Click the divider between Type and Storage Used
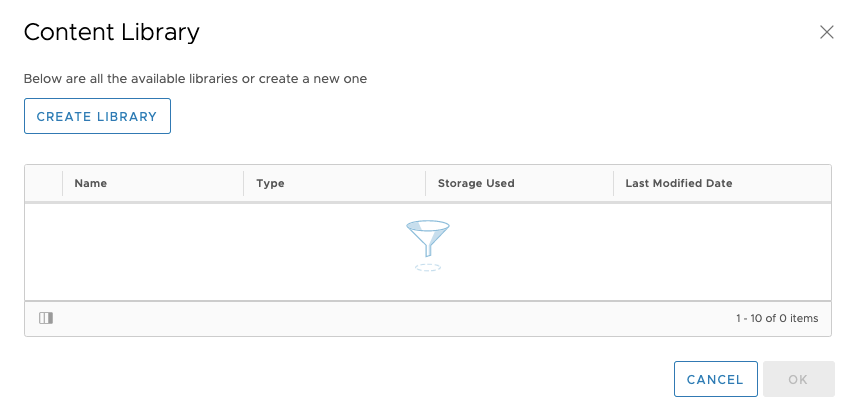 [425, 184]
